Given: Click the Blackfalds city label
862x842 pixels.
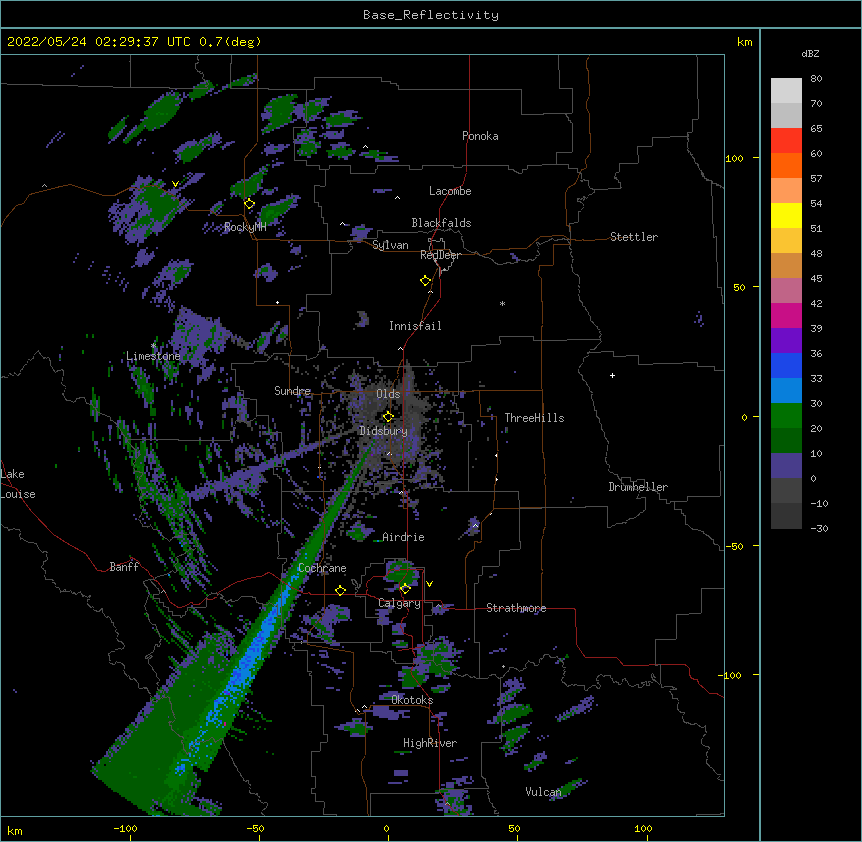Looking at the screenshot, I should (x=441, y=223).
